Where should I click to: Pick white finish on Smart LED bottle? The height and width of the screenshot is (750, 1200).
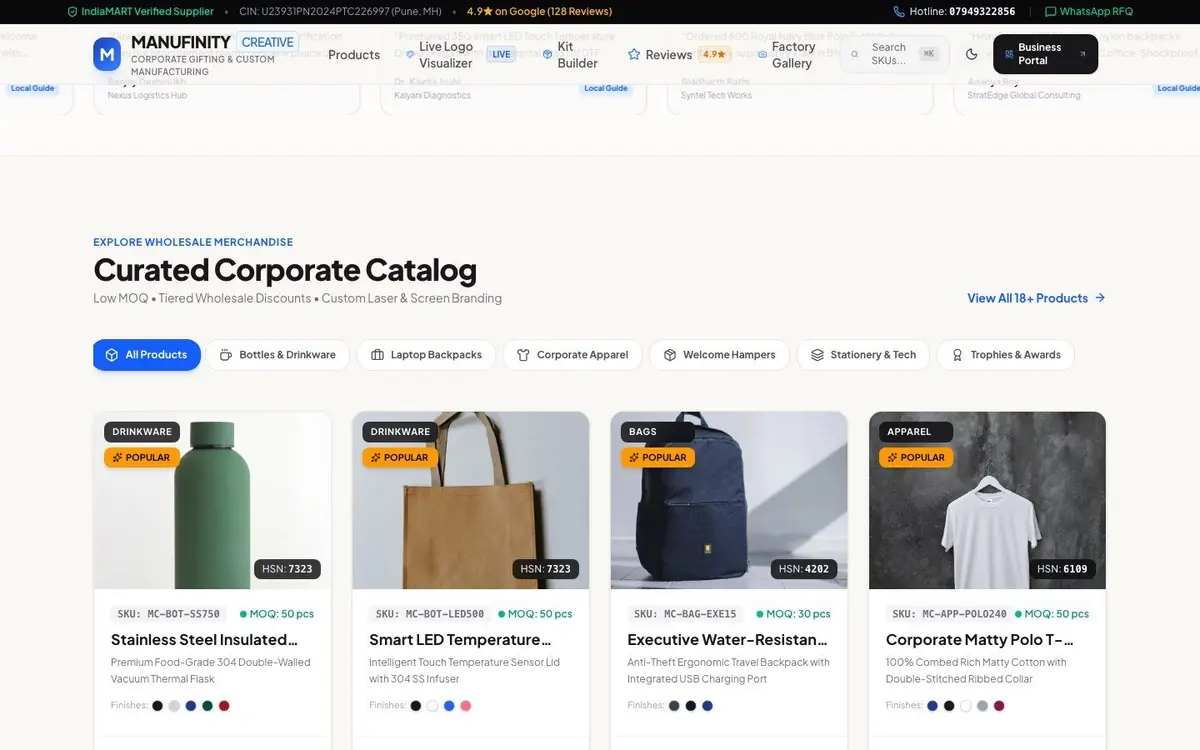pyautogui.click(x=432, y=706)
